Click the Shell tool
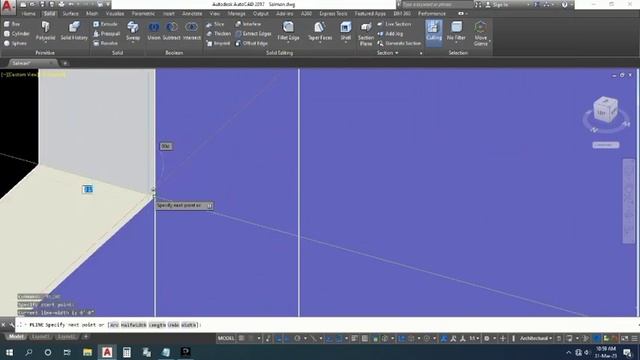The image size is (640, 360). click(x=345, y=31)
